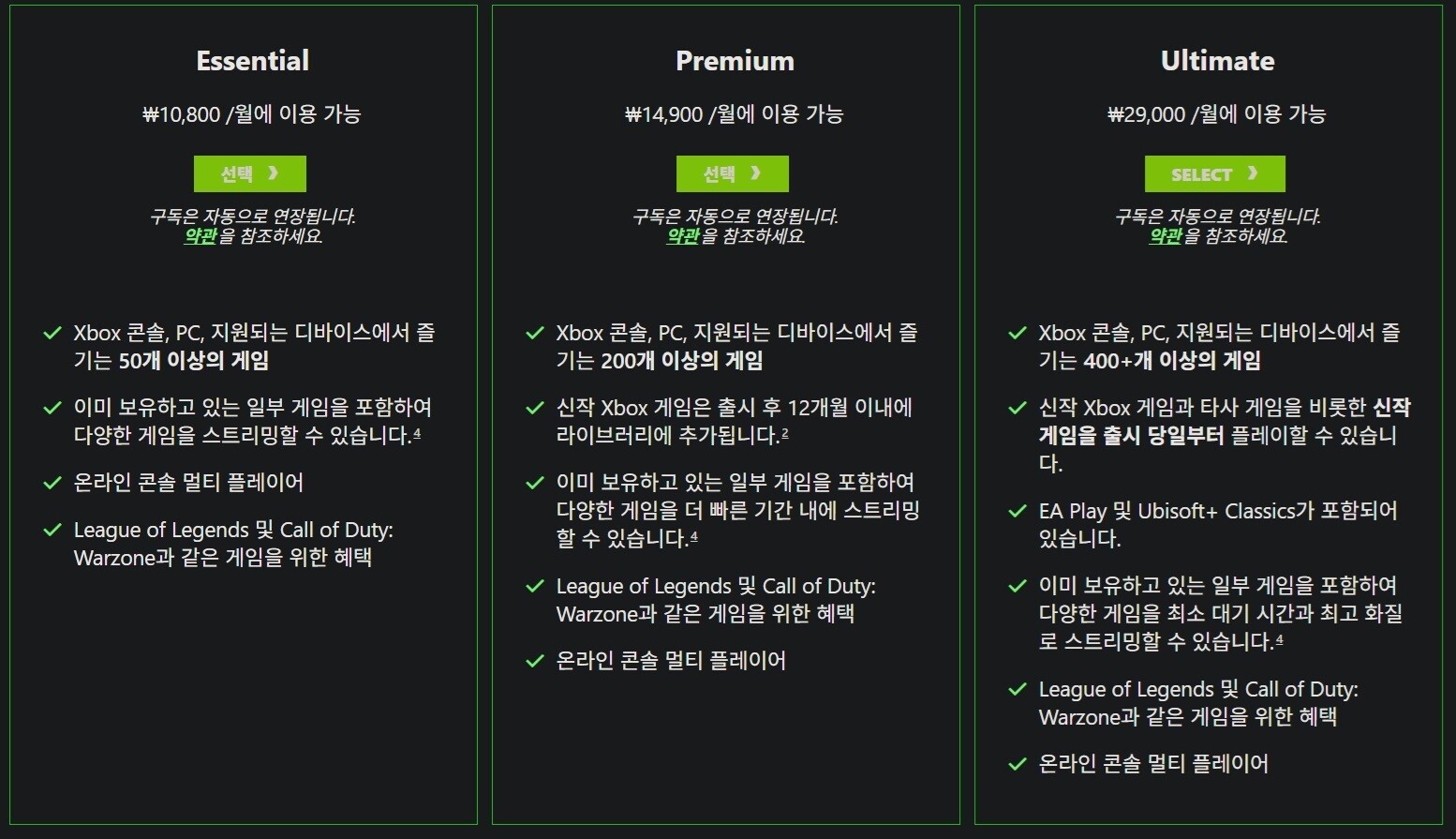The height and width of the screenshot is (839, 1456).
Task: Click the checkmark beside Essential 온라인 콘솔 멀티 플레이어
Action: 52,483
